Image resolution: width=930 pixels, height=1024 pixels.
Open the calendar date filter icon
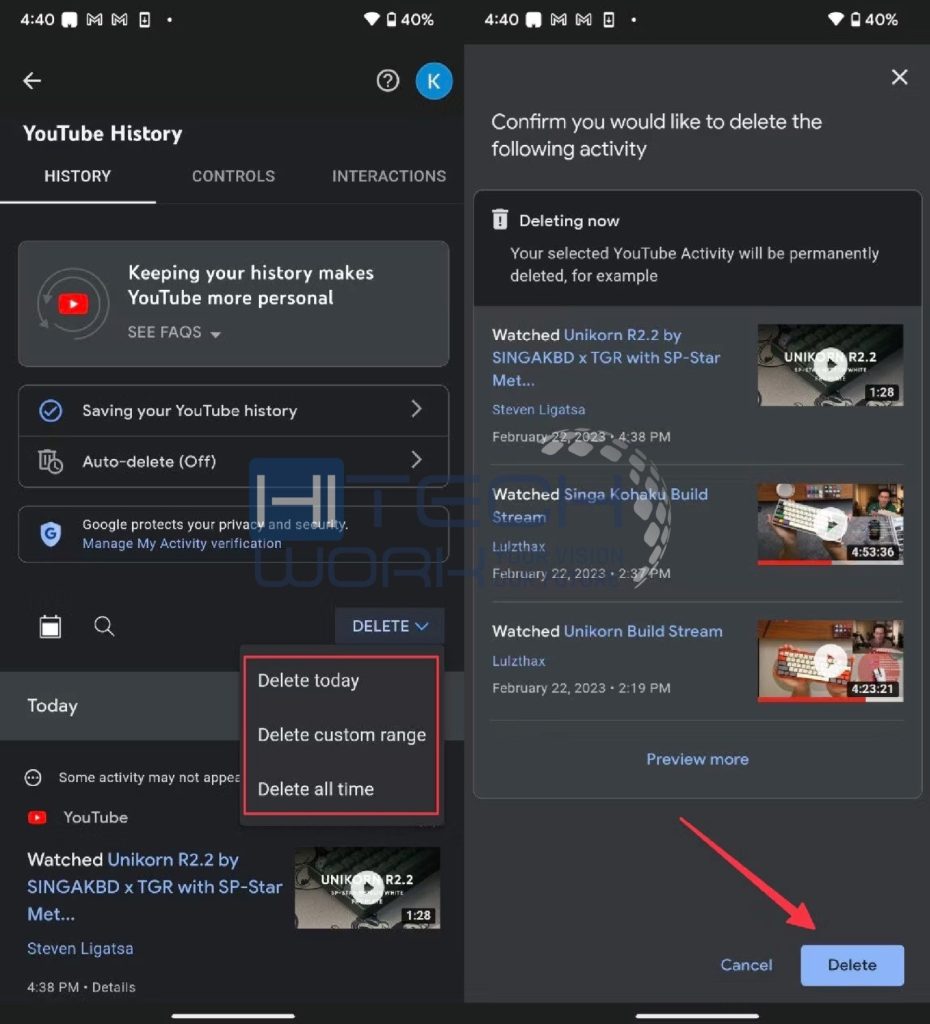coord(50,626)
